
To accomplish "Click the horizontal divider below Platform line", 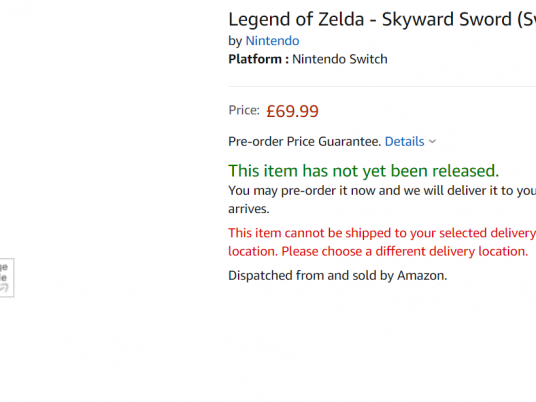I will coord(382,86).
